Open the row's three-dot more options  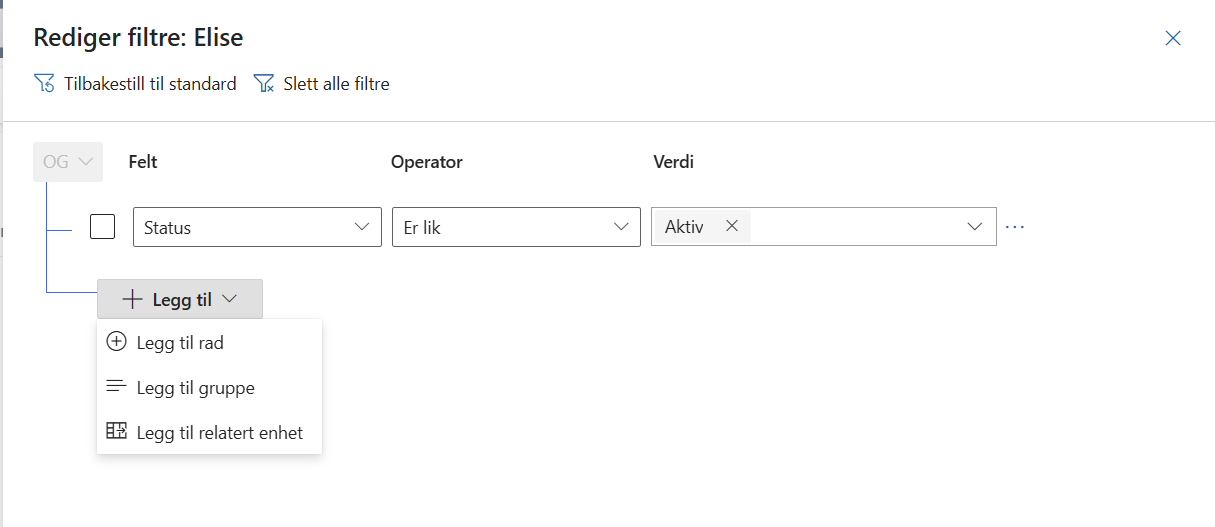[x=1015, y=227]
